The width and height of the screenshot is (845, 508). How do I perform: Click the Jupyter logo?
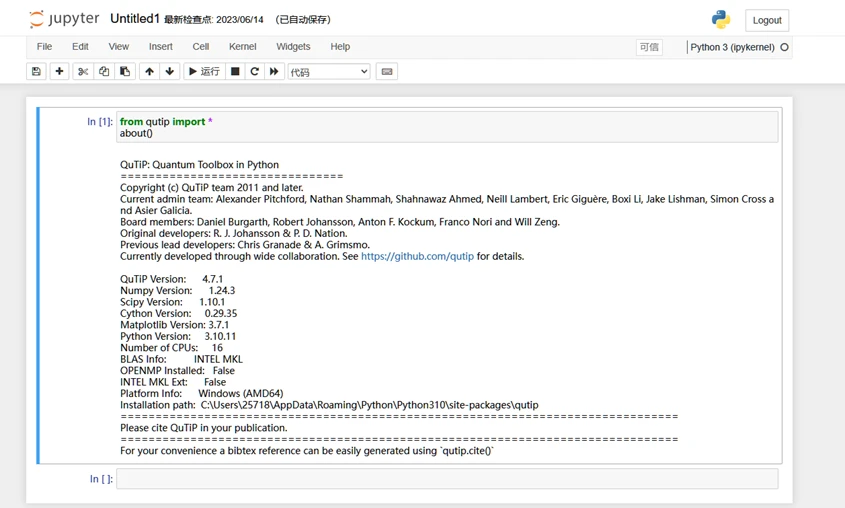tap(64, 19)
